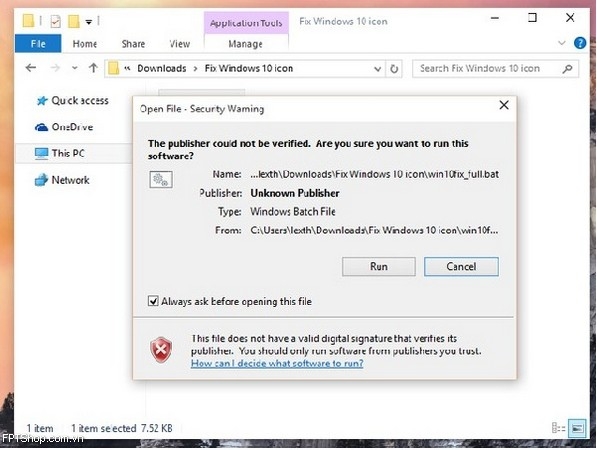597x450 pixels.
Task: Click the Unknown Publisher text
Action: pyautogui.click(x=295, y=193)
